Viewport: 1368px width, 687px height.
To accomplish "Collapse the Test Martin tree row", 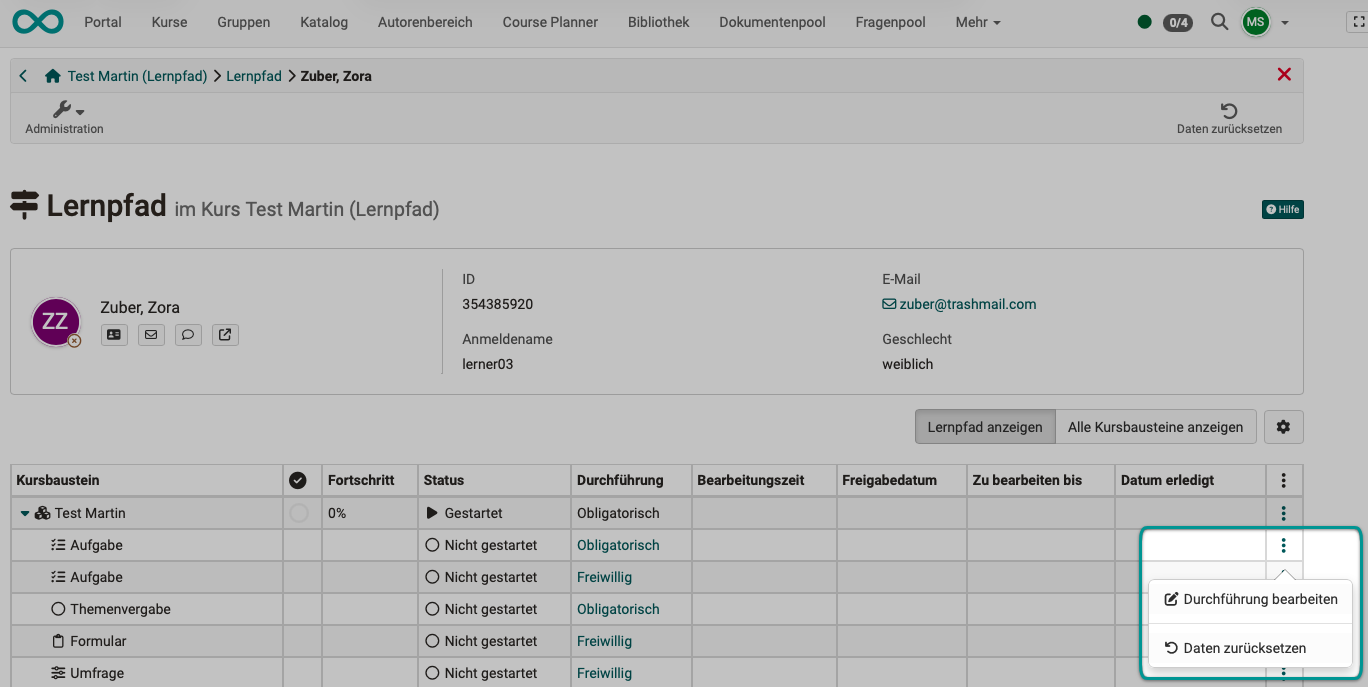I will (25, 512).
